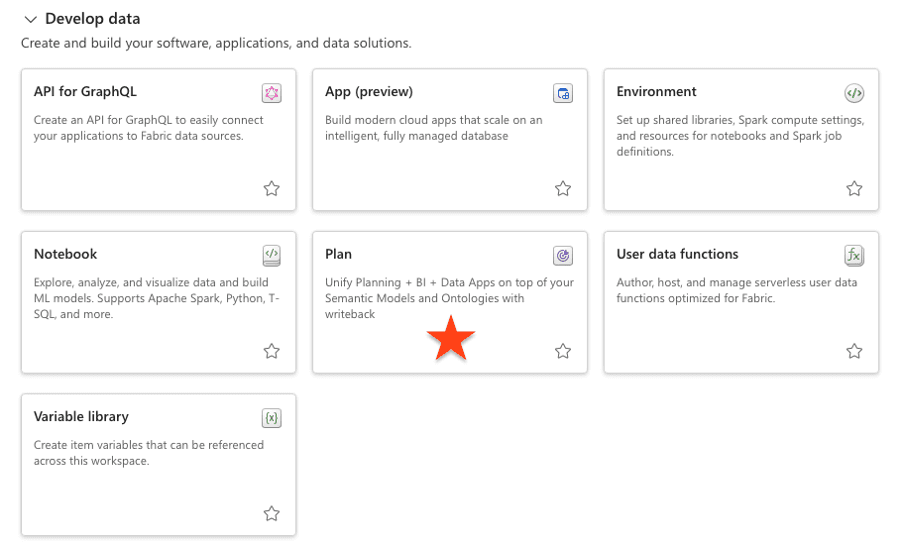Collapse the Develop data section chevron
Image resolution: width=904 pixels, height=546 pixels.
[x=31, y=20]
